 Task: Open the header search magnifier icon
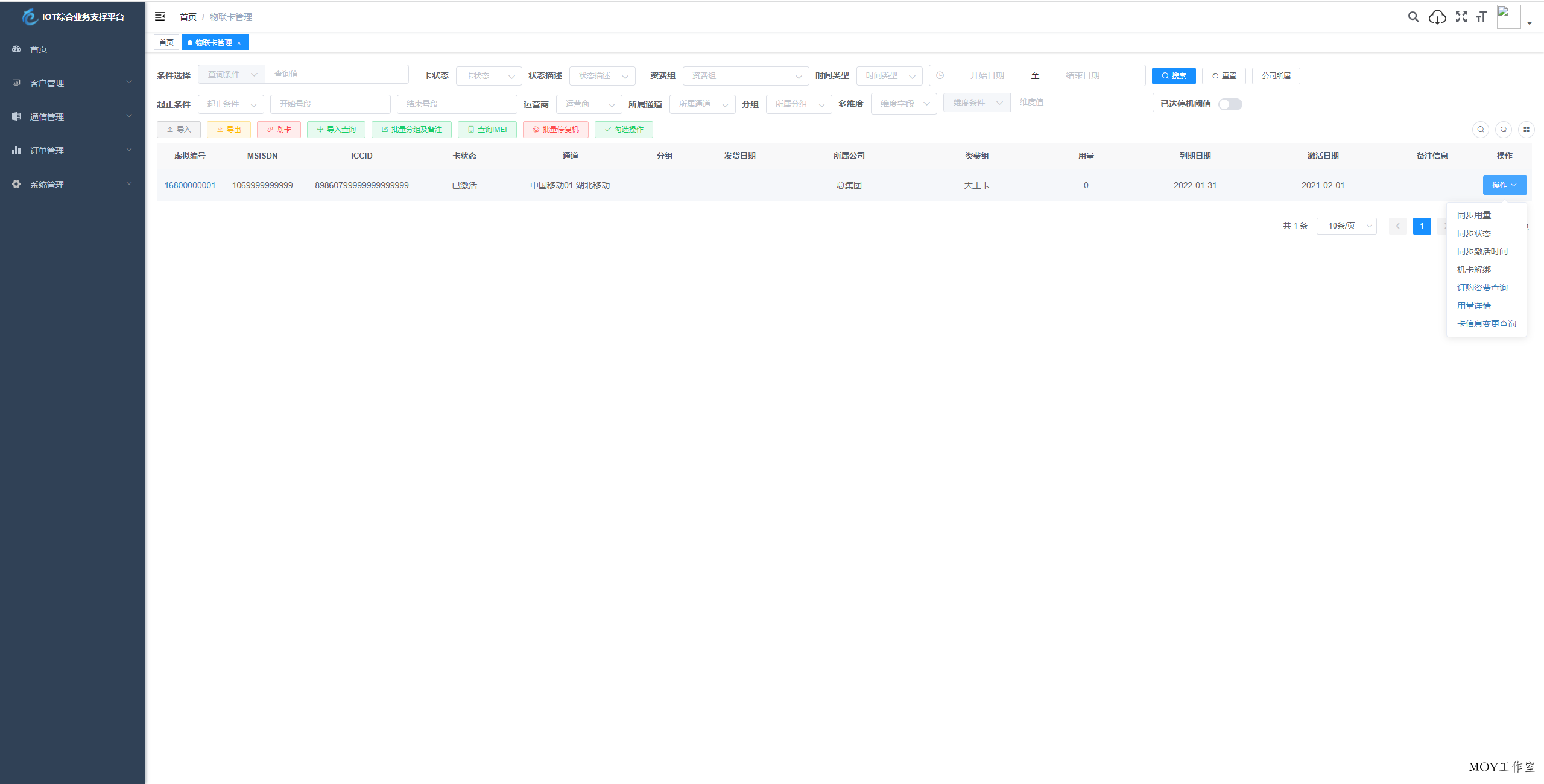1413,17
